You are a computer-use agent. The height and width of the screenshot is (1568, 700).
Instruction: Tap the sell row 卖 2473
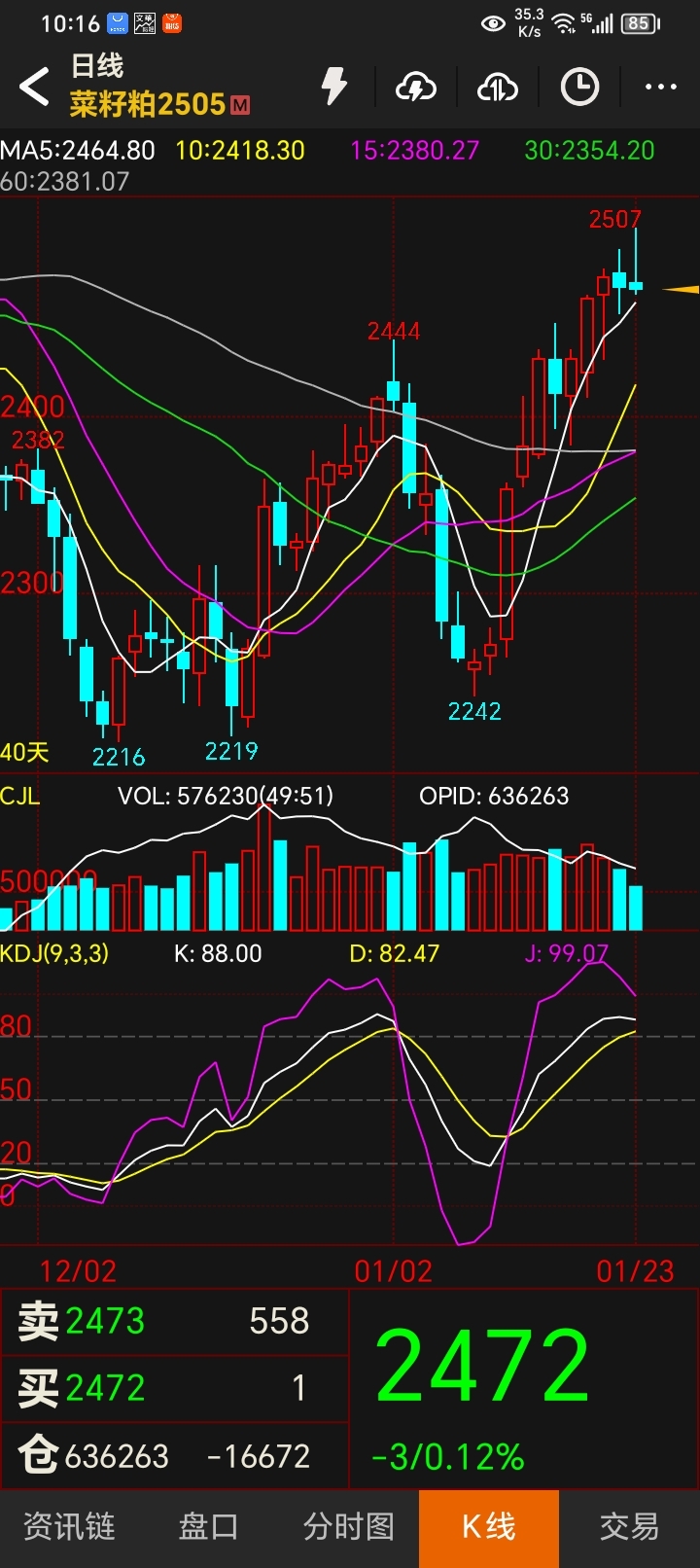tap(175, 1321)
